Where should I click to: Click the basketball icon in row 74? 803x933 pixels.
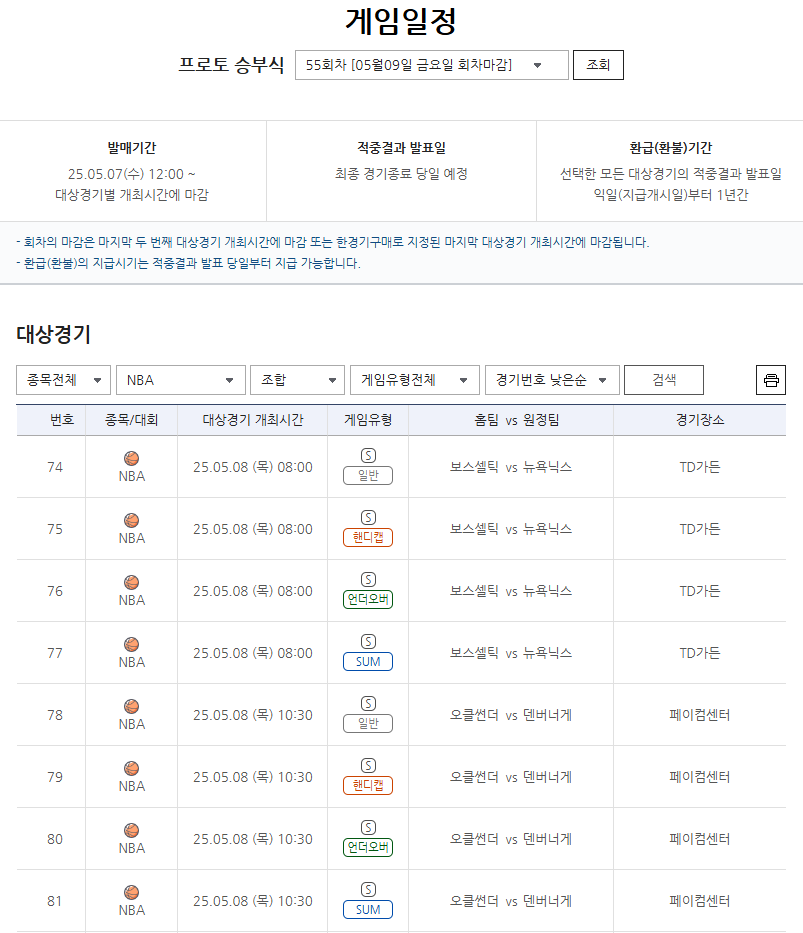(132, 458)
